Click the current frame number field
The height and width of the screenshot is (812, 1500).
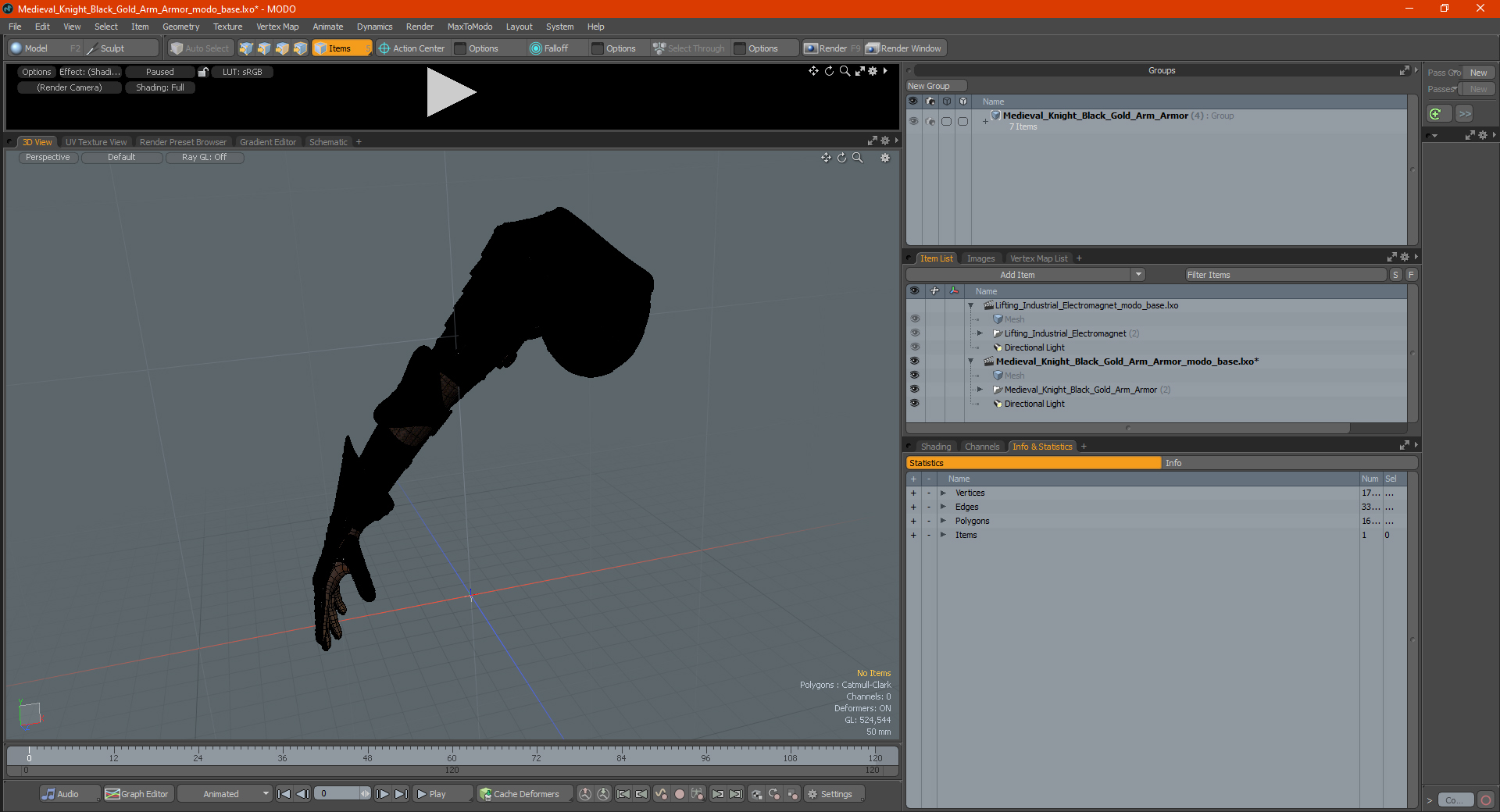tap(337, 794)
